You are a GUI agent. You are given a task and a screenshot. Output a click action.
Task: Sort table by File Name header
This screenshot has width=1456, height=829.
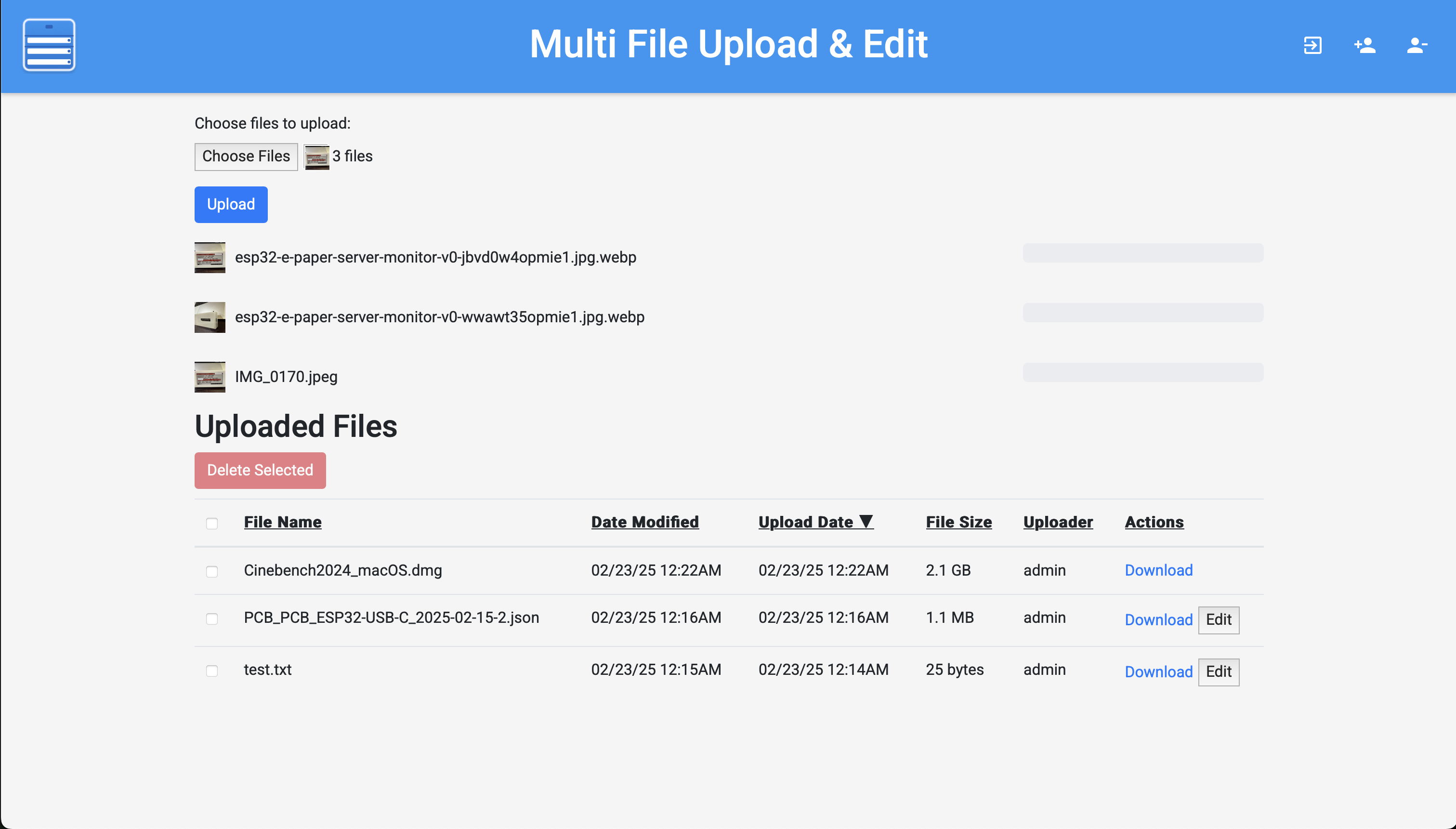tap(282, 522)
